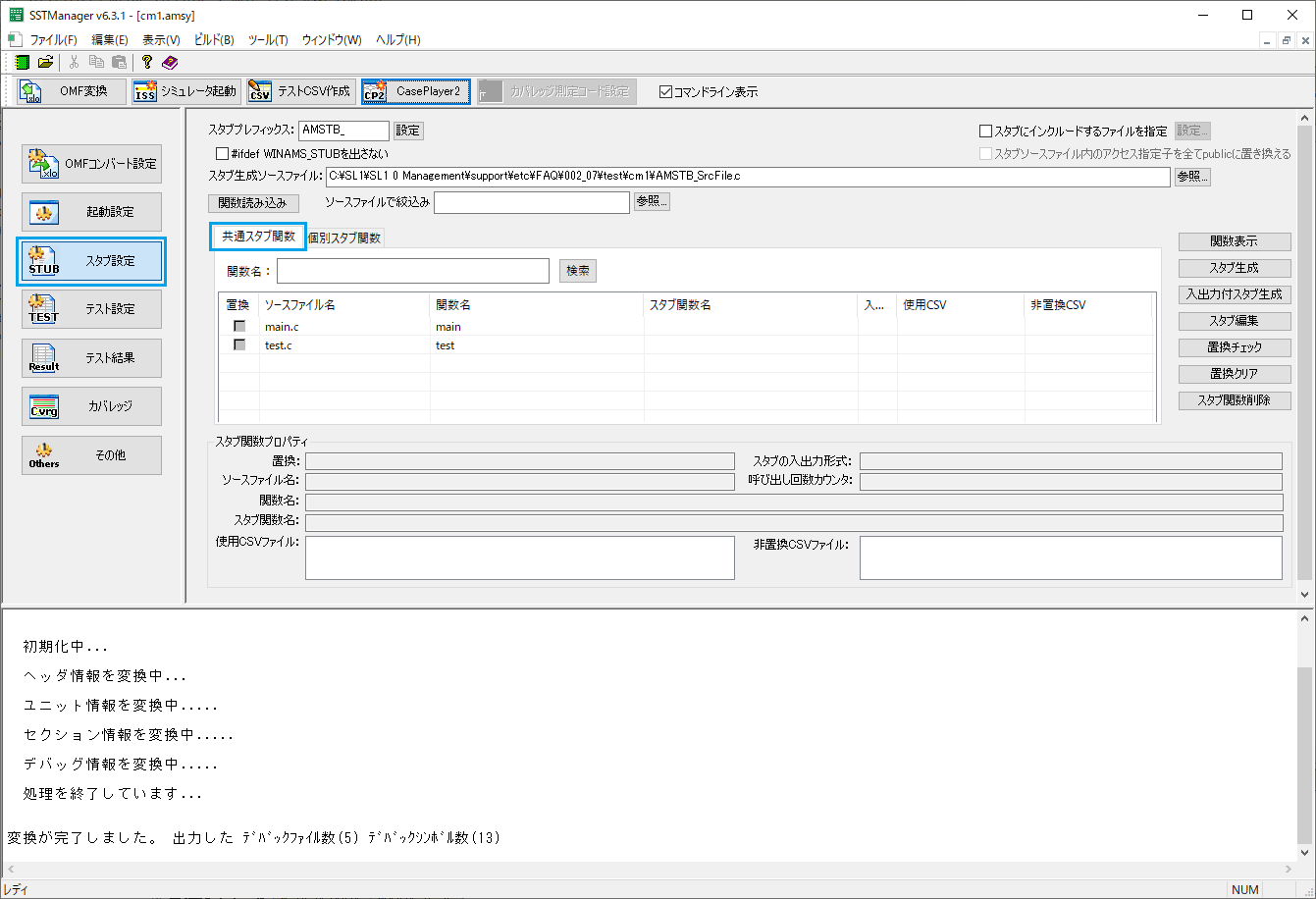Click the スタブプレフィックス input field
The height and width of the screenshot is (899, 1316).
tap(343, 131)
